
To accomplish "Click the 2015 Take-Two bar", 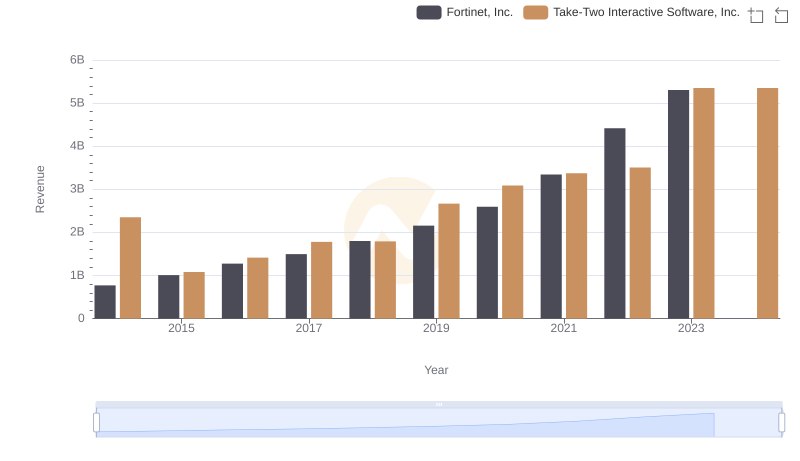I will point(194,295).
